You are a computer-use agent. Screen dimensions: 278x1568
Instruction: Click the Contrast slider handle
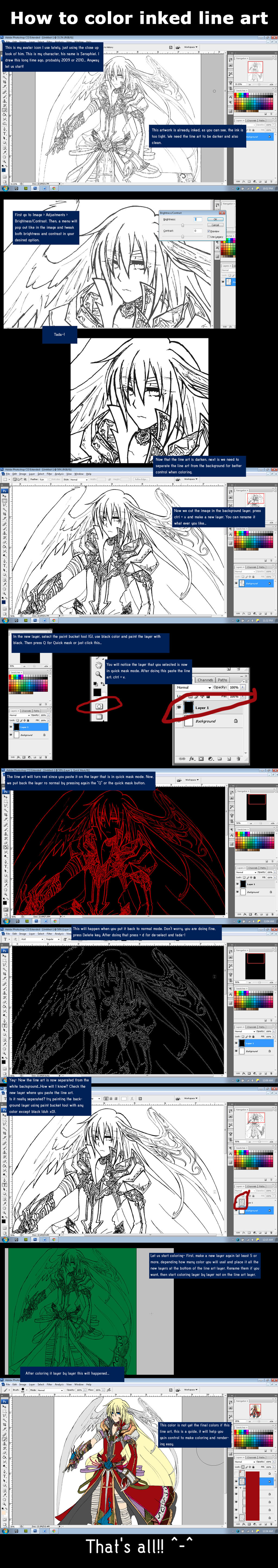pyautogui.click(x=183, y=237)
